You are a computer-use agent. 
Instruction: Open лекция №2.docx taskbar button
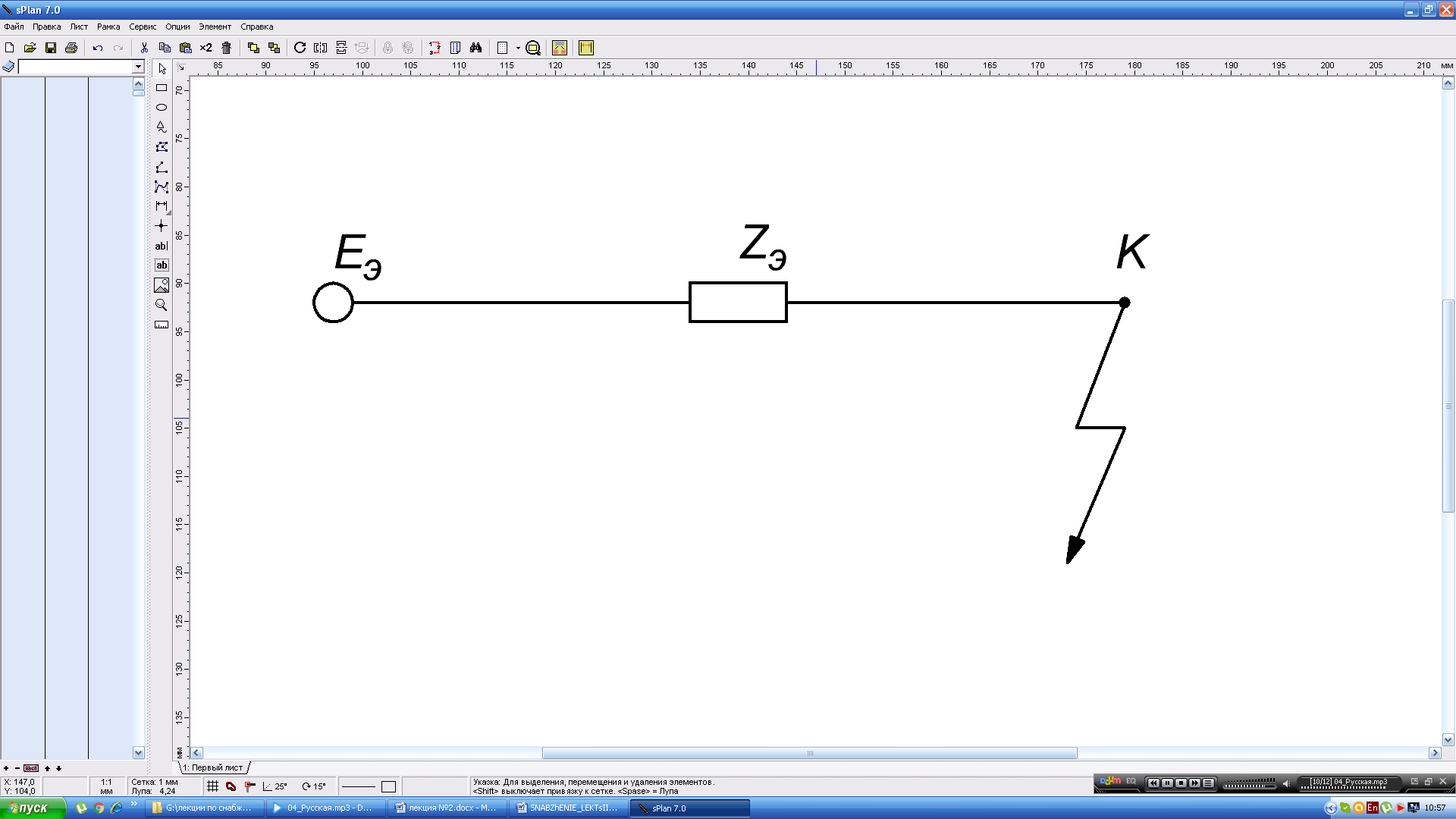(x=446, y=808)
